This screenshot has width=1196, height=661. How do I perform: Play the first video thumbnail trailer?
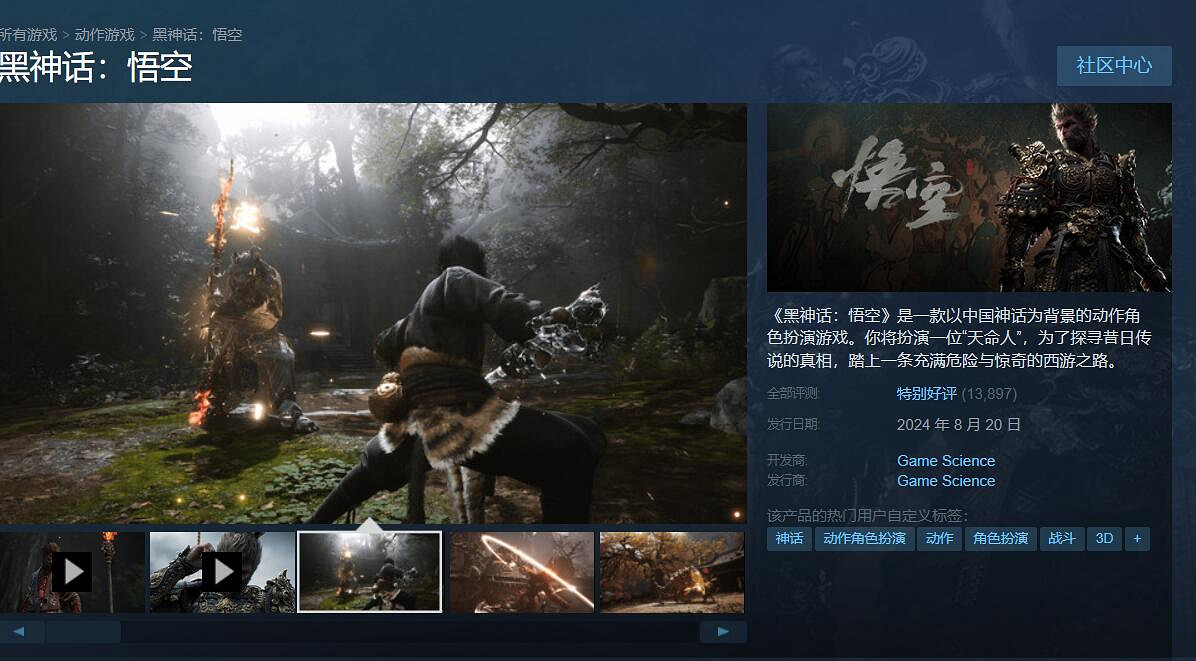click(71, 572)
